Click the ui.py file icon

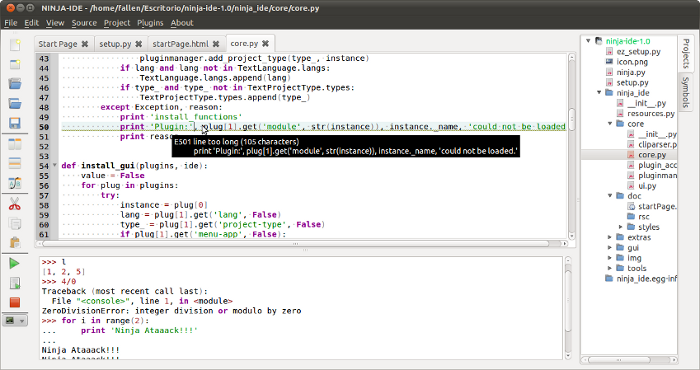pos(630,186)
